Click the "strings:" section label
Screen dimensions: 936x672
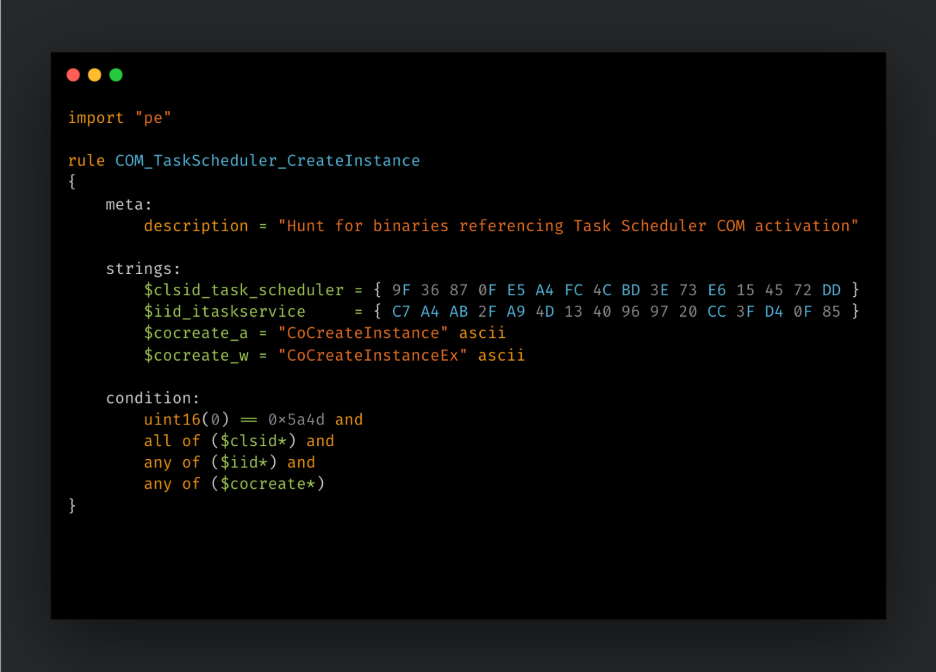143,269
